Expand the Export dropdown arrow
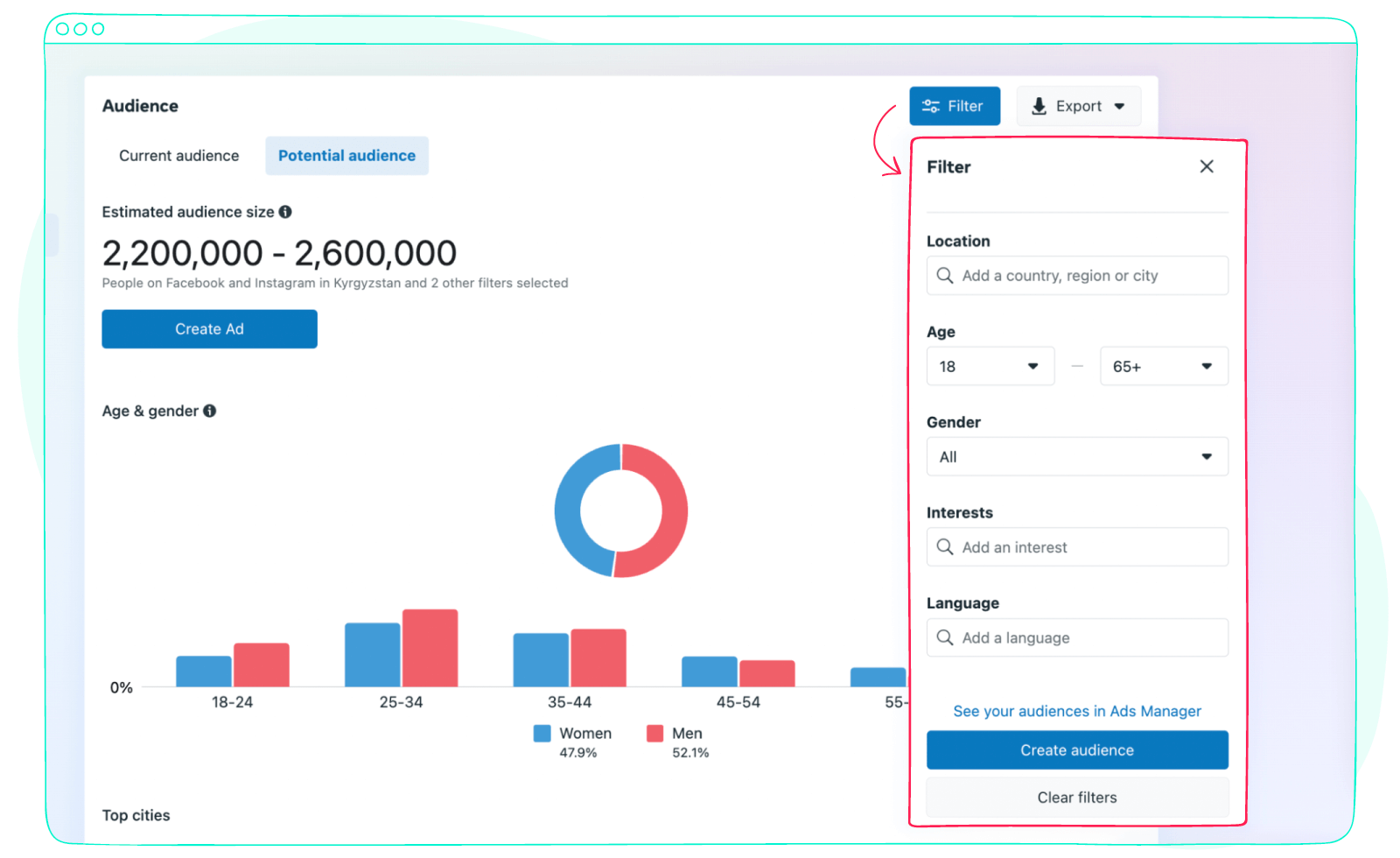Viewport: 1400px width, 858px height. coord(1120,106)
